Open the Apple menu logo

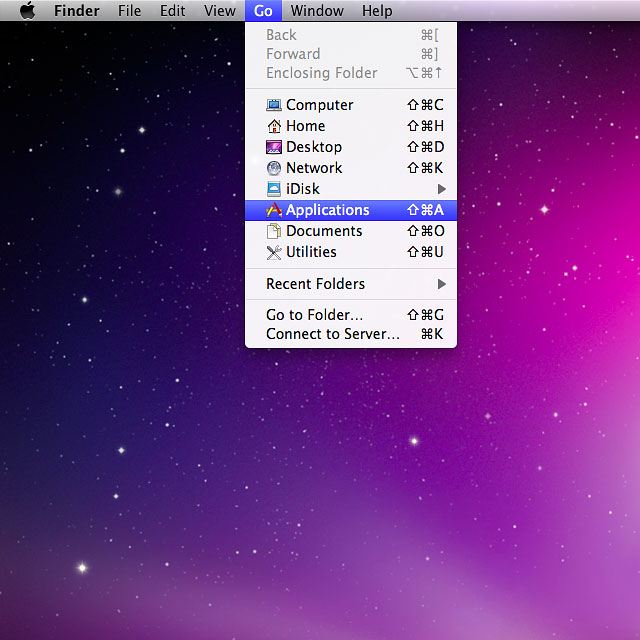point(27,10)
